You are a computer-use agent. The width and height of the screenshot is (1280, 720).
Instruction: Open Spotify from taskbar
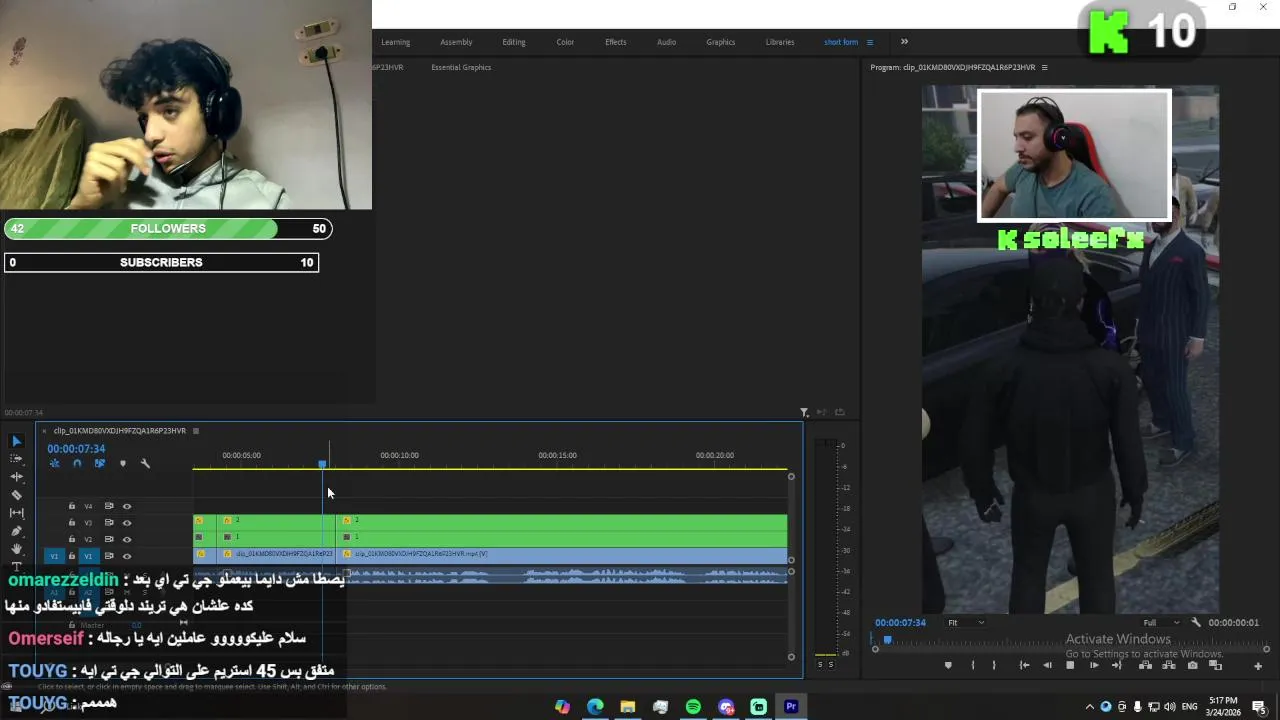(x=693, y=706)
